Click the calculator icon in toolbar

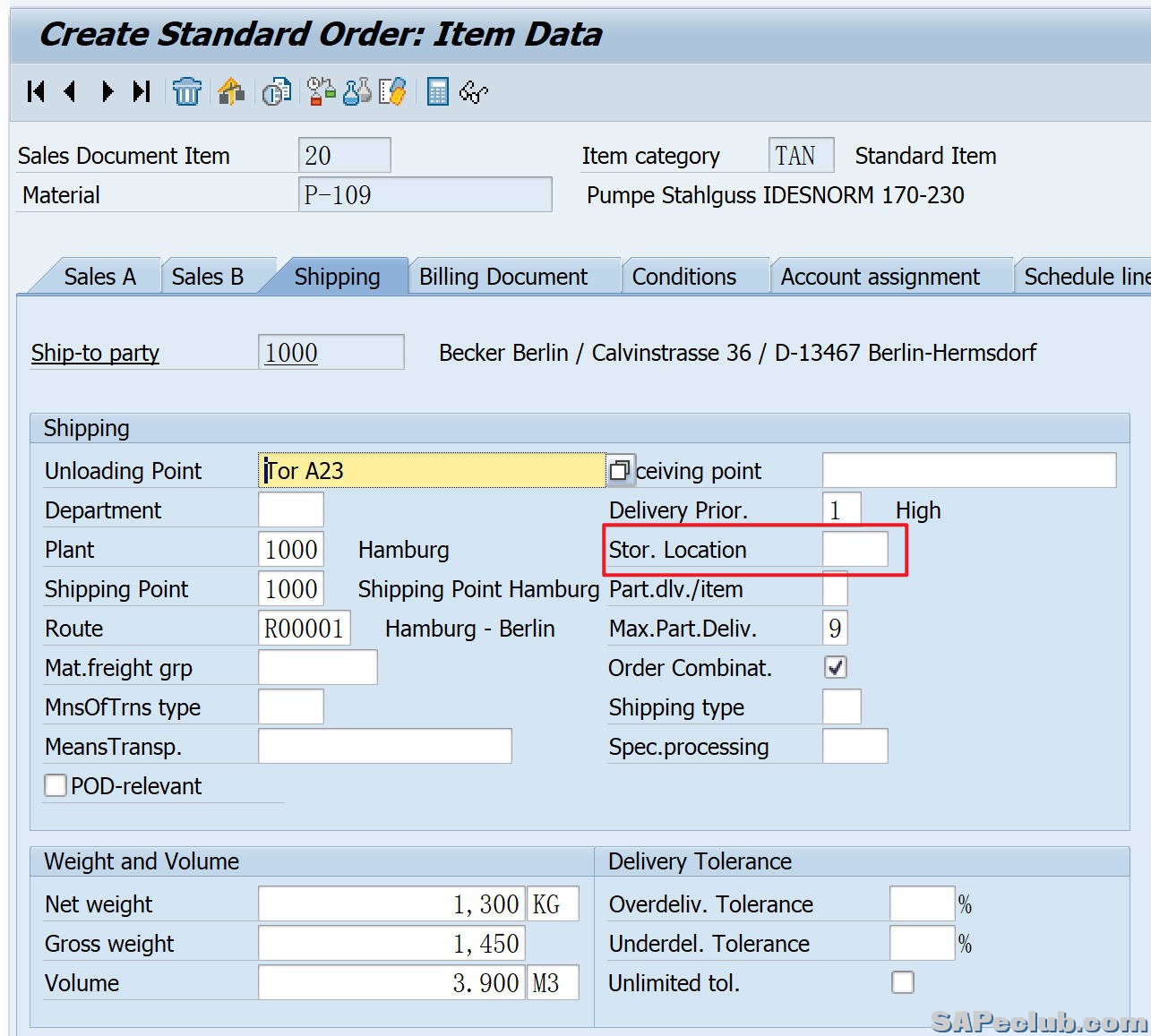click(437, 91)
